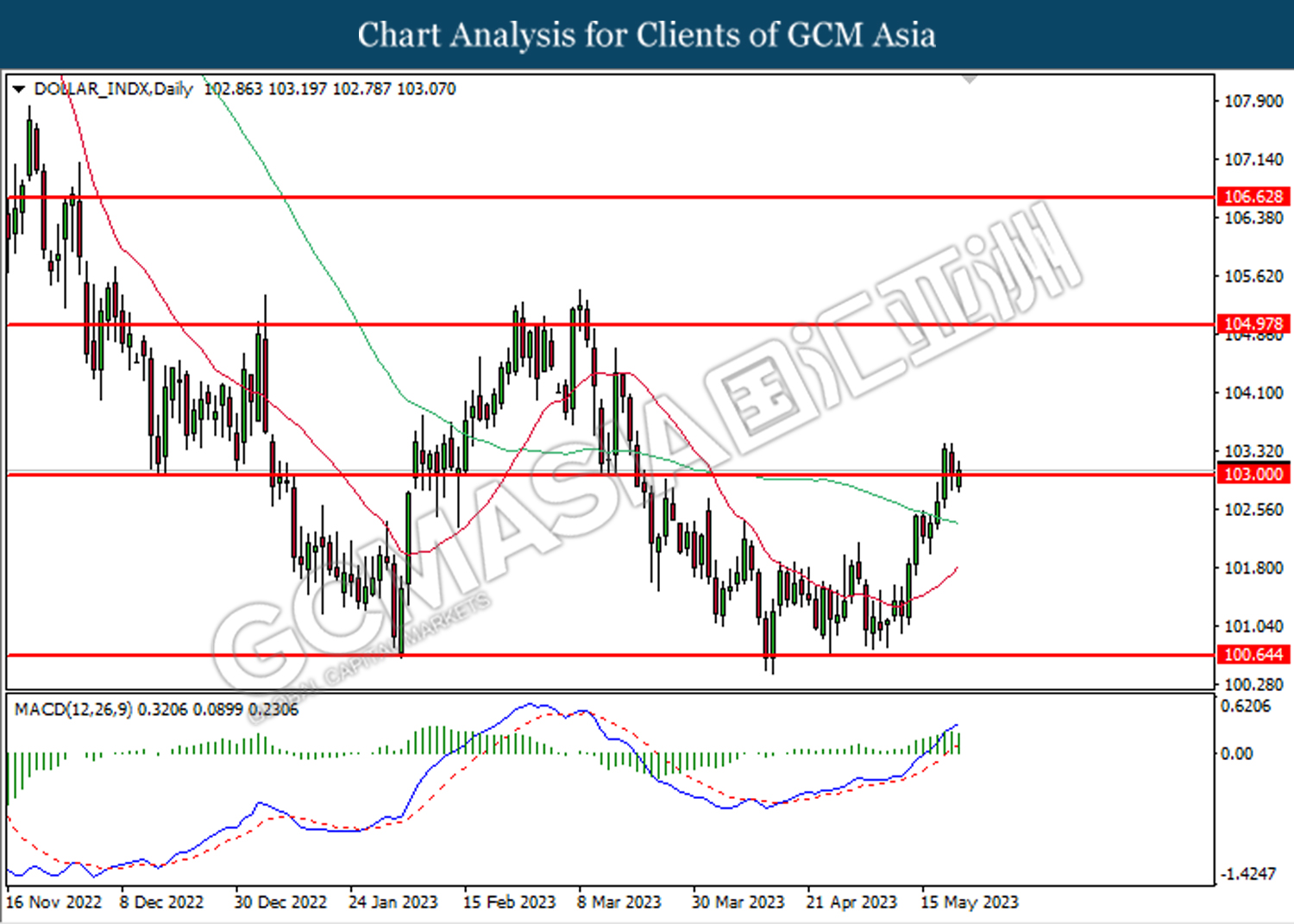Viewport: 1294px width, 924px height.
Task: Click the 106.380 price axis label
Action: (x=1253, y=218)
